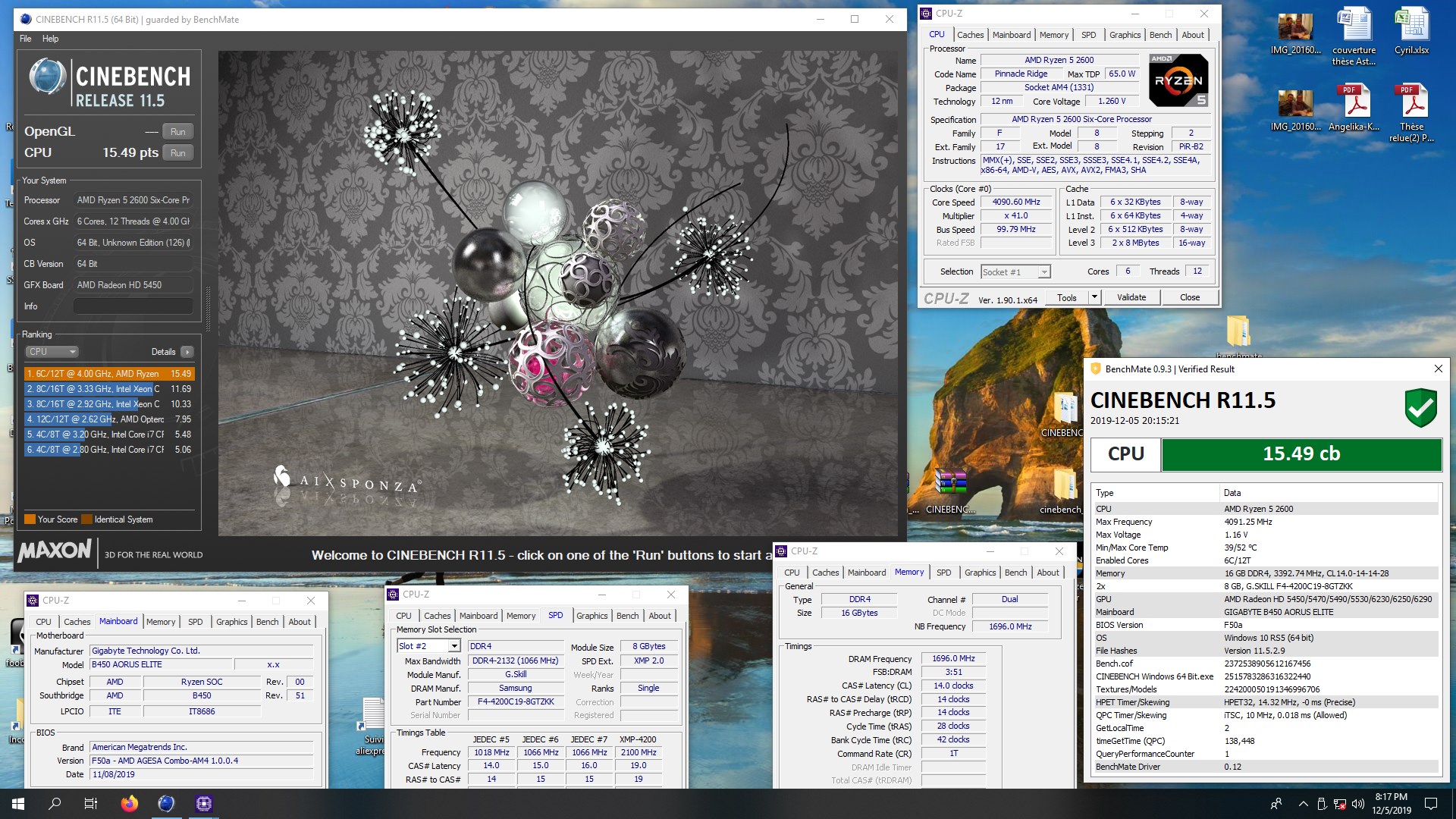The image size is (1456, 819).
Task: Expand the Tools dropdown arrow
Action: (1094, 298)
